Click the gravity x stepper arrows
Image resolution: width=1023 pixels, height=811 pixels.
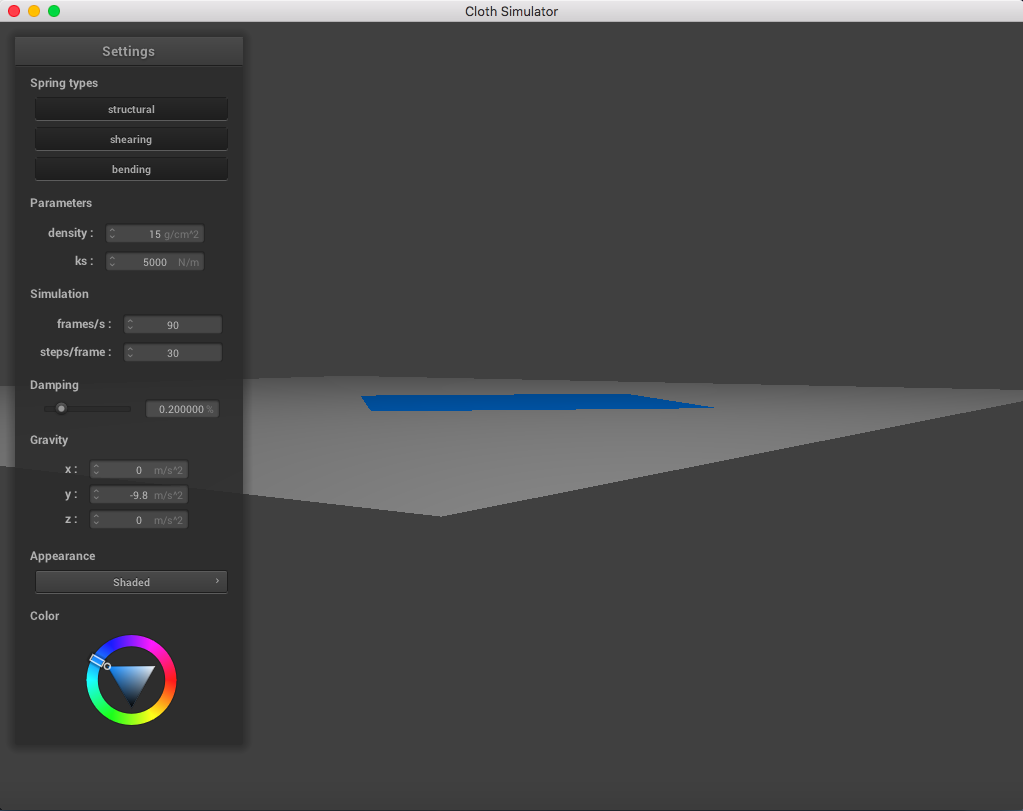[96, 470]
